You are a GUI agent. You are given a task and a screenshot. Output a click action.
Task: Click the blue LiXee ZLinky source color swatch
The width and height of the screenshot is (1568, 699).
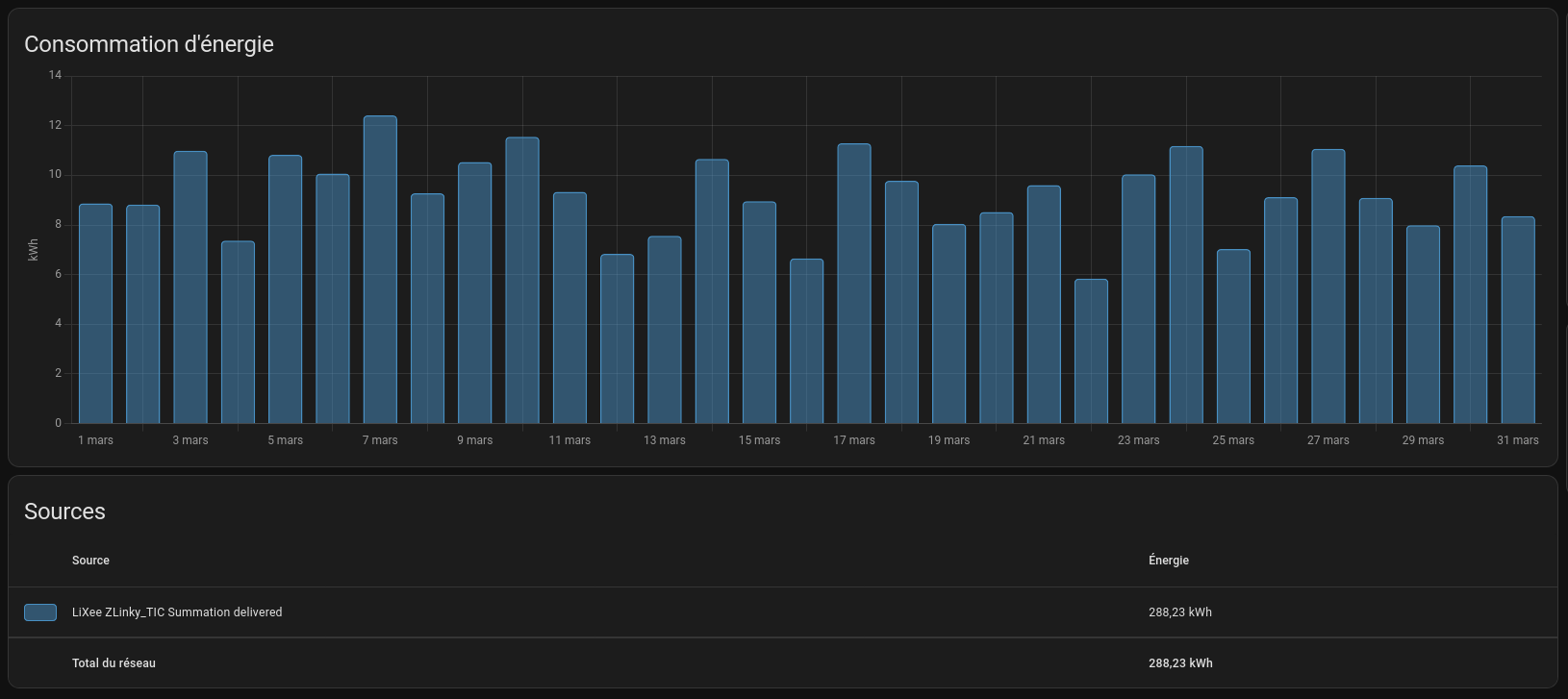(x=40, y=612)
